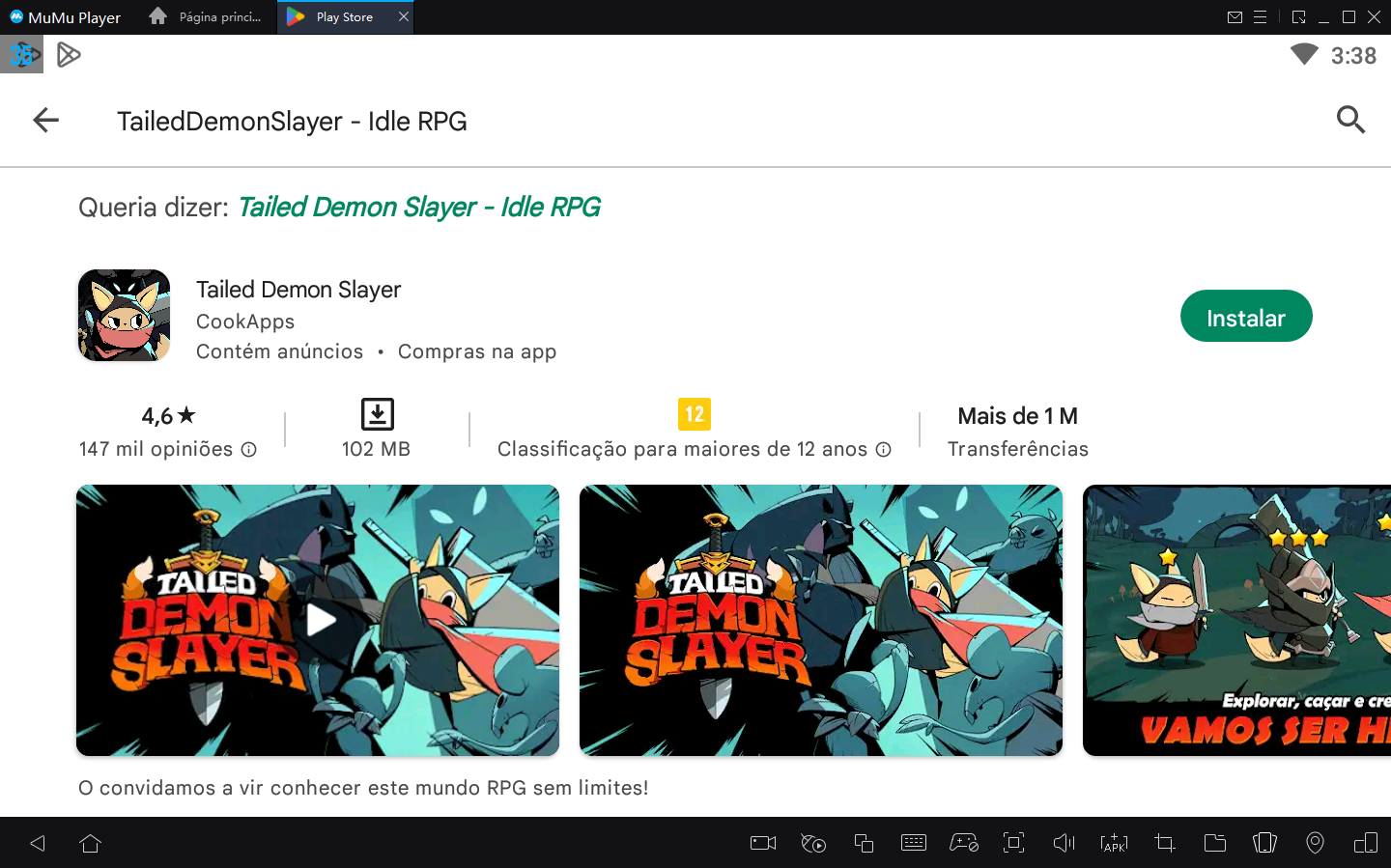Play the Tailed Demon Slayer trailer video

pyautogui.click(x=317, y=621)
